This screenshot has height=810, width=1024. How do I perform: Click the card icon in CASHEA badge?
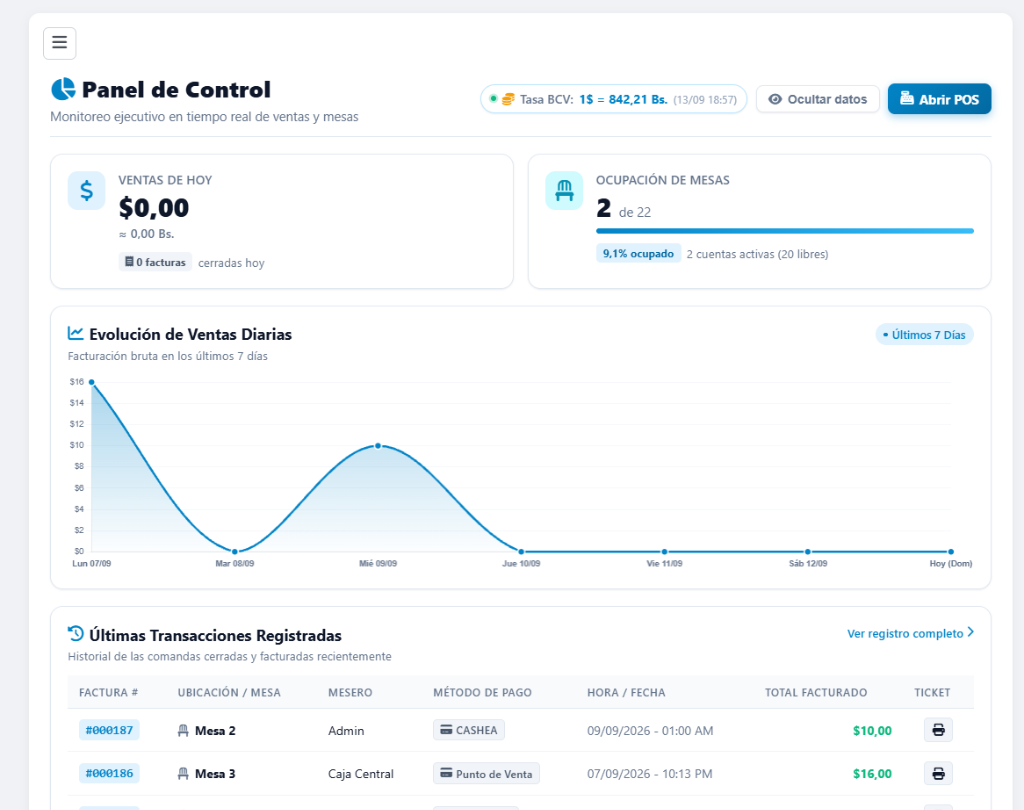click(x=446, y=730)
